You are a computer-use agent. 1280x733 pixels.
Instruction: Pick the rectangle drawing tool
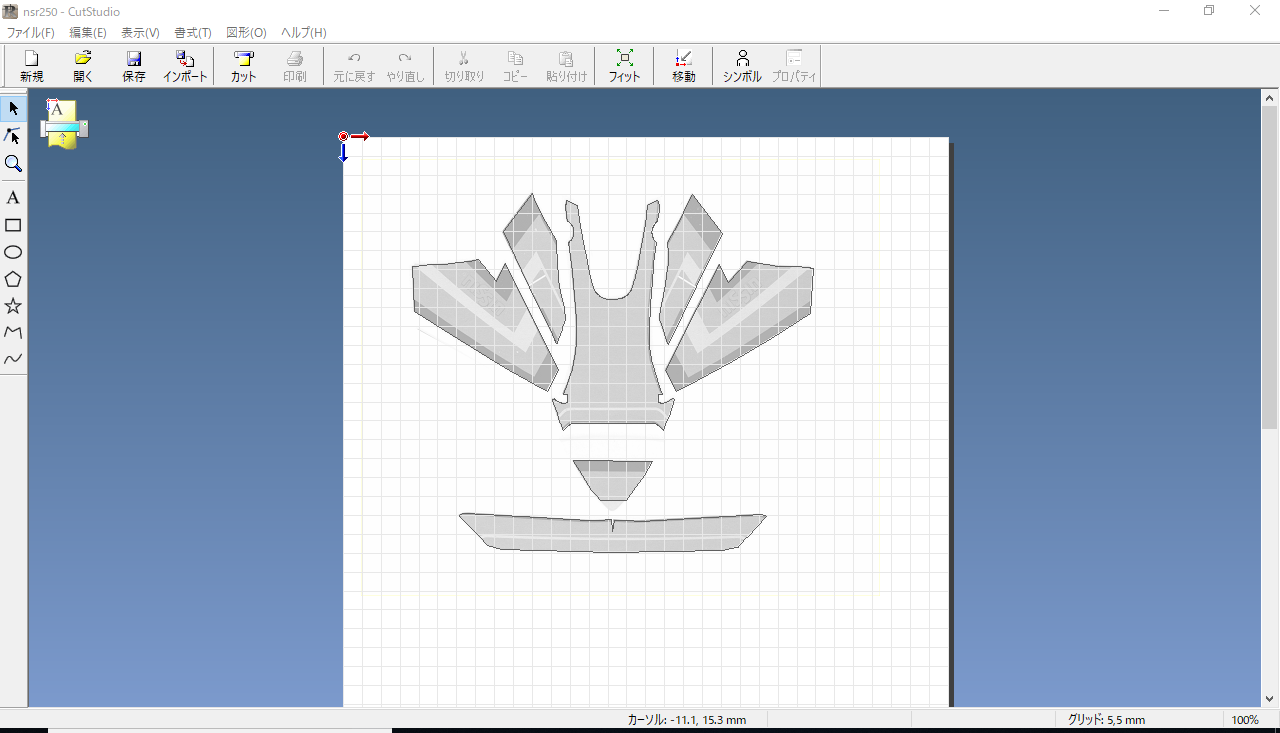tap(13, 225)
